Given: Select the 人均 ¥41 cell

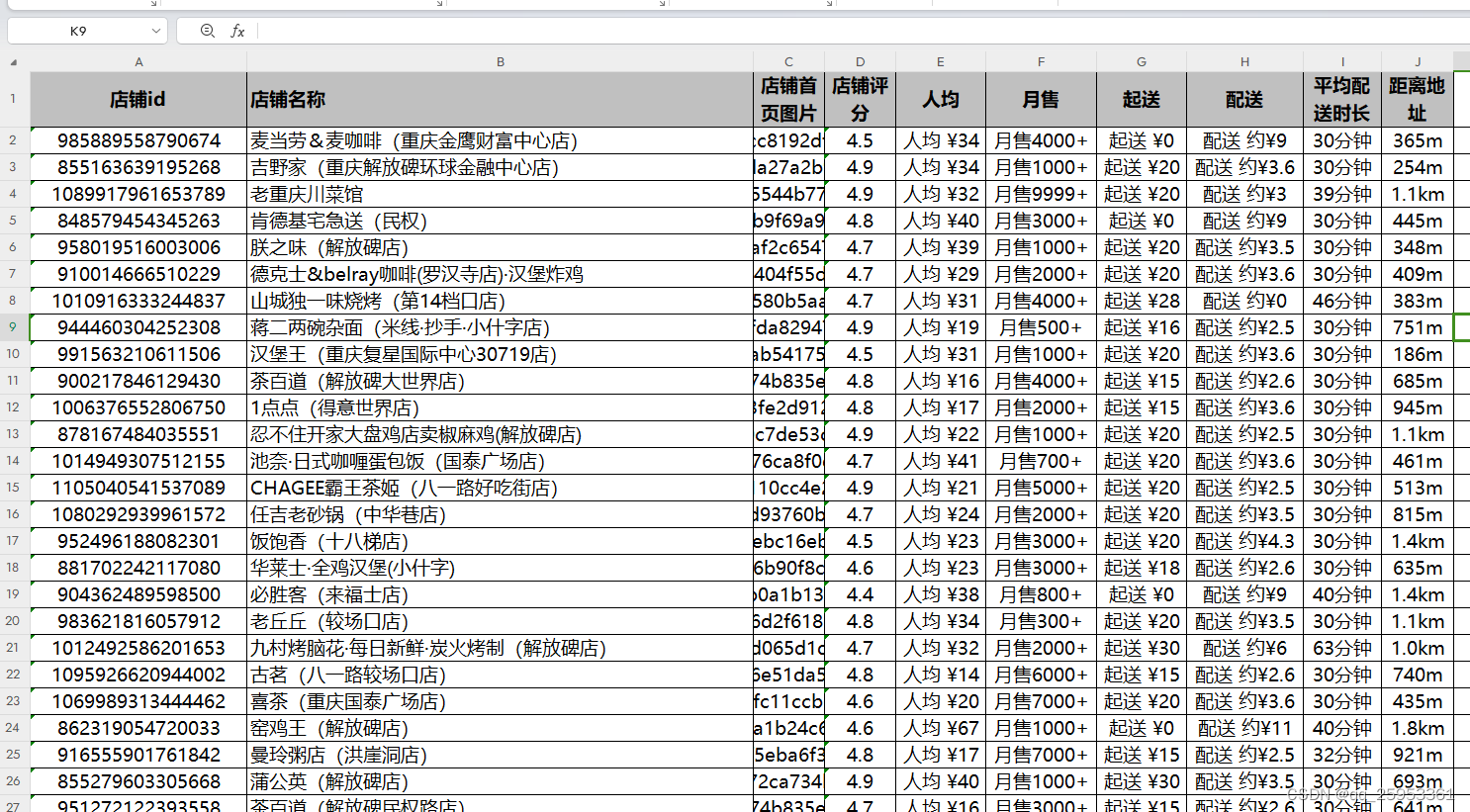Looking at the screenshot, I should pos(941,461).
